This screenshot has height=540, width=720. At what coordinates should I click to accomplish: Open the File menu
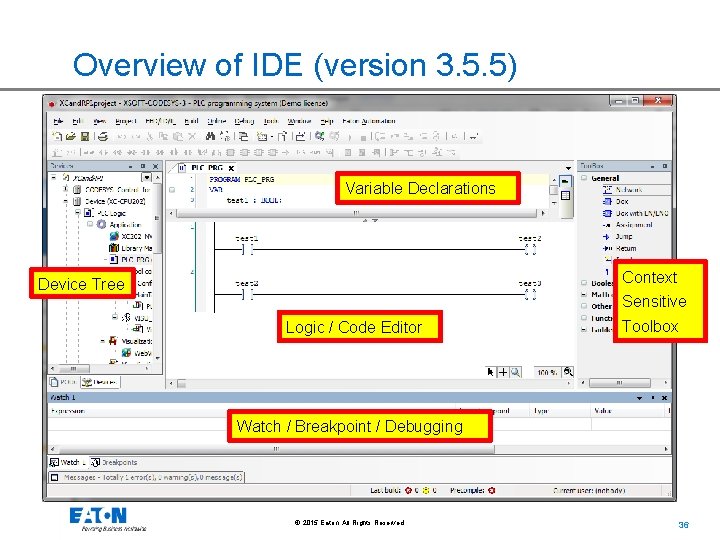click(58, 121)
